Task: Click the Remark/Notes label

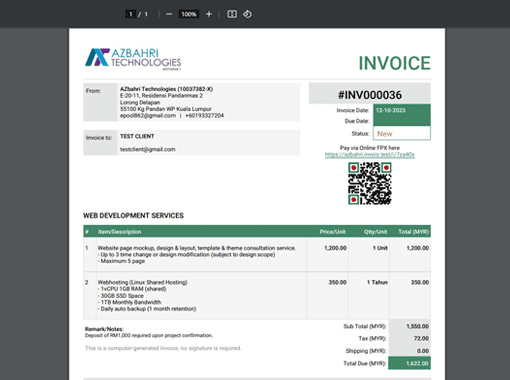Action: [104, 329]
